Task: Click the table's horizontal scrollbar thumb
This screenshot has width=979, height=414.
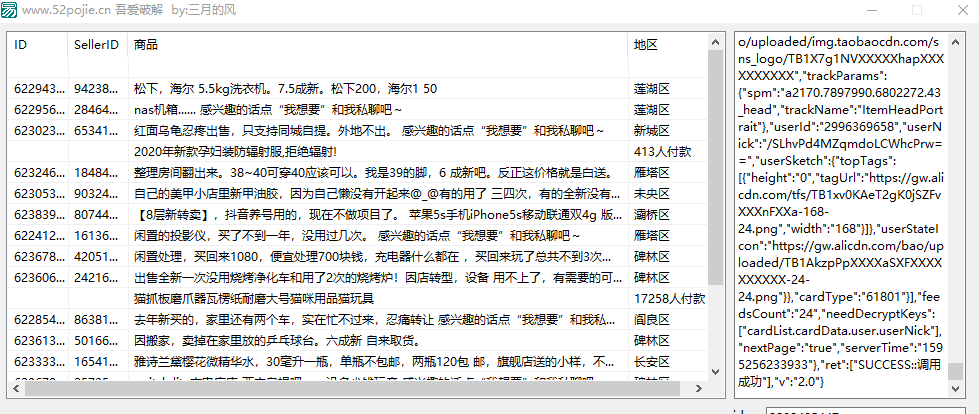Action: (352, 388)
